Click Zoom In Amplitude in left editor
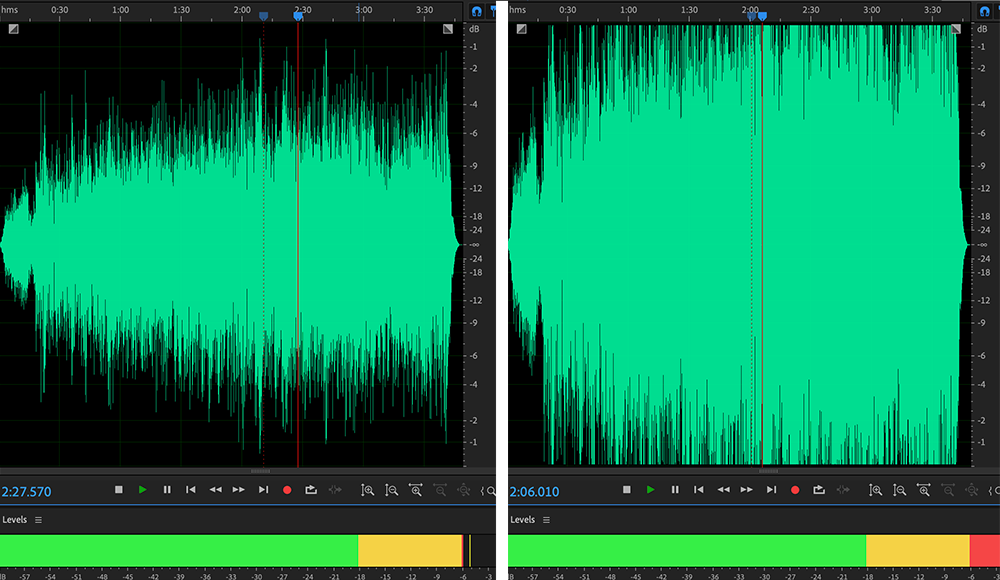 point(368,490)
